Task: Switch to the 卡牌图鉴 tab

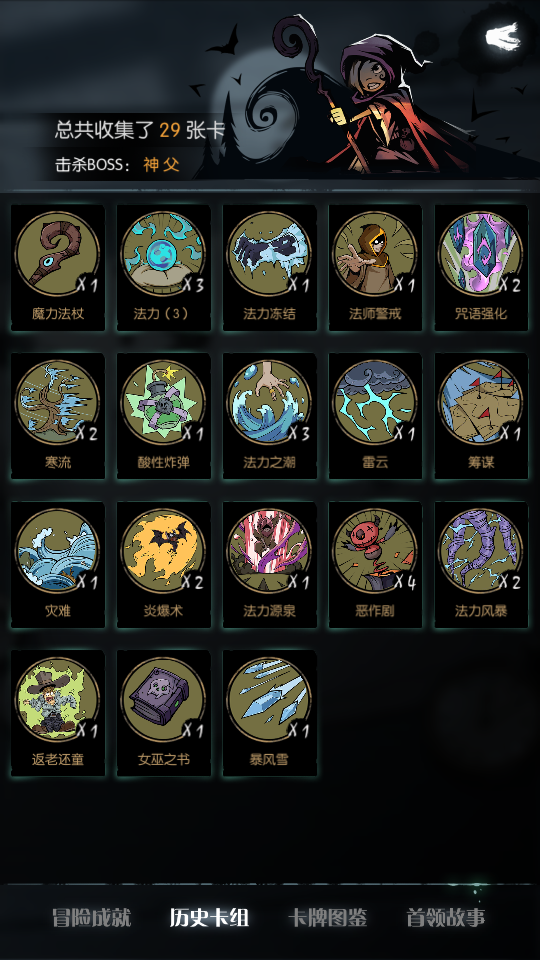Action: [x=328, y=918]
